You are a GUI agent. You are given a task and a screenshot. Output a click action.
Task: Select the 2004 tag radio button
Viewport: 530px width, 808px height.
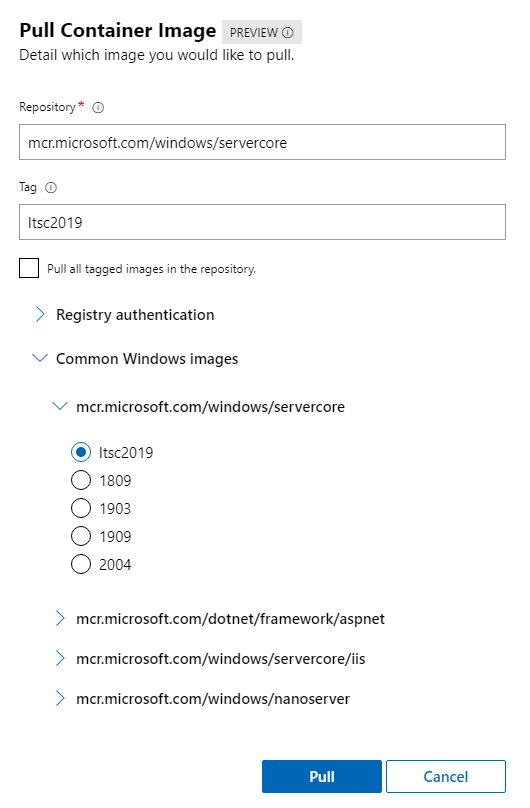pos(81,564)
